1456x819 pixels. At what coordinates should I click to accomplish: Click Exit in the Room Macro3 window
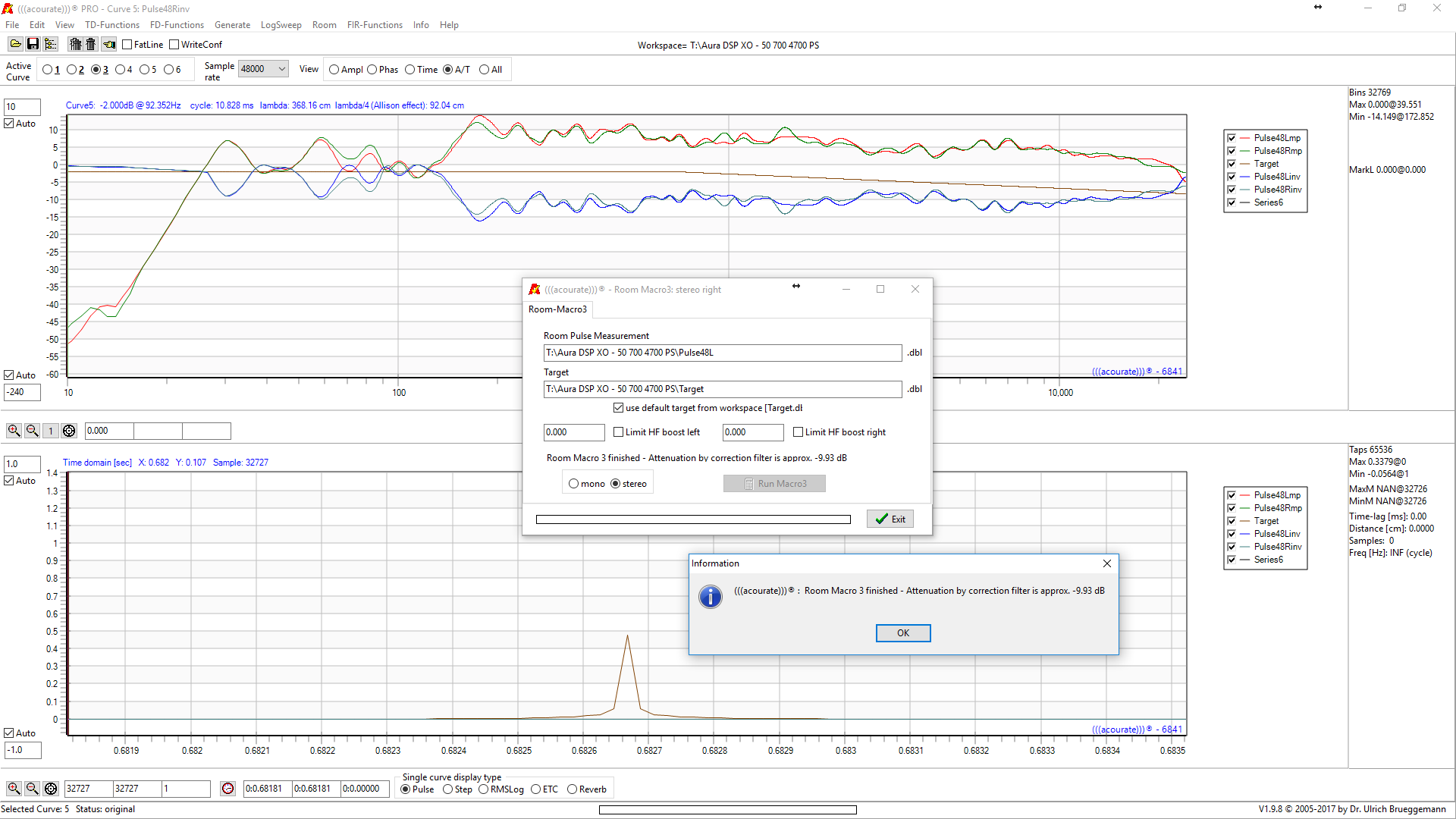pyautogui.click(x=890, y=519)
